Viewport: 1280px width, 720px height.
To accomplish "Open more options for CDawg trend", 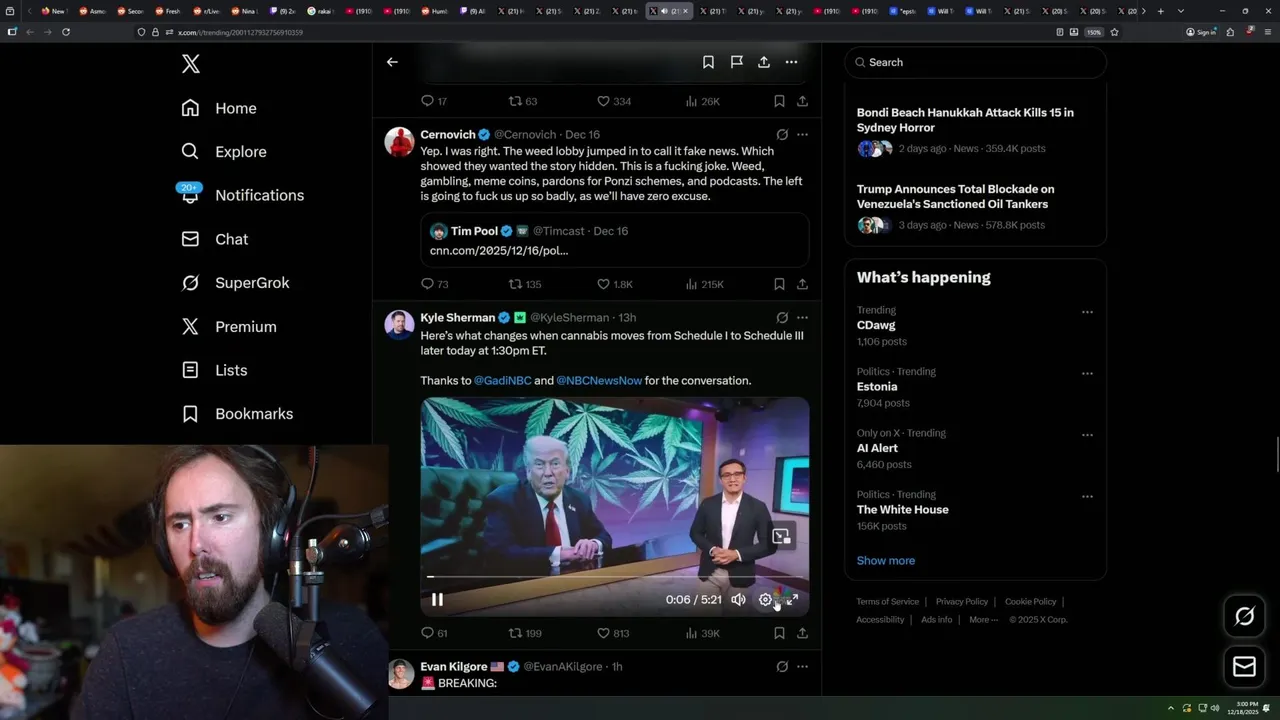I will coord(1087,312).
